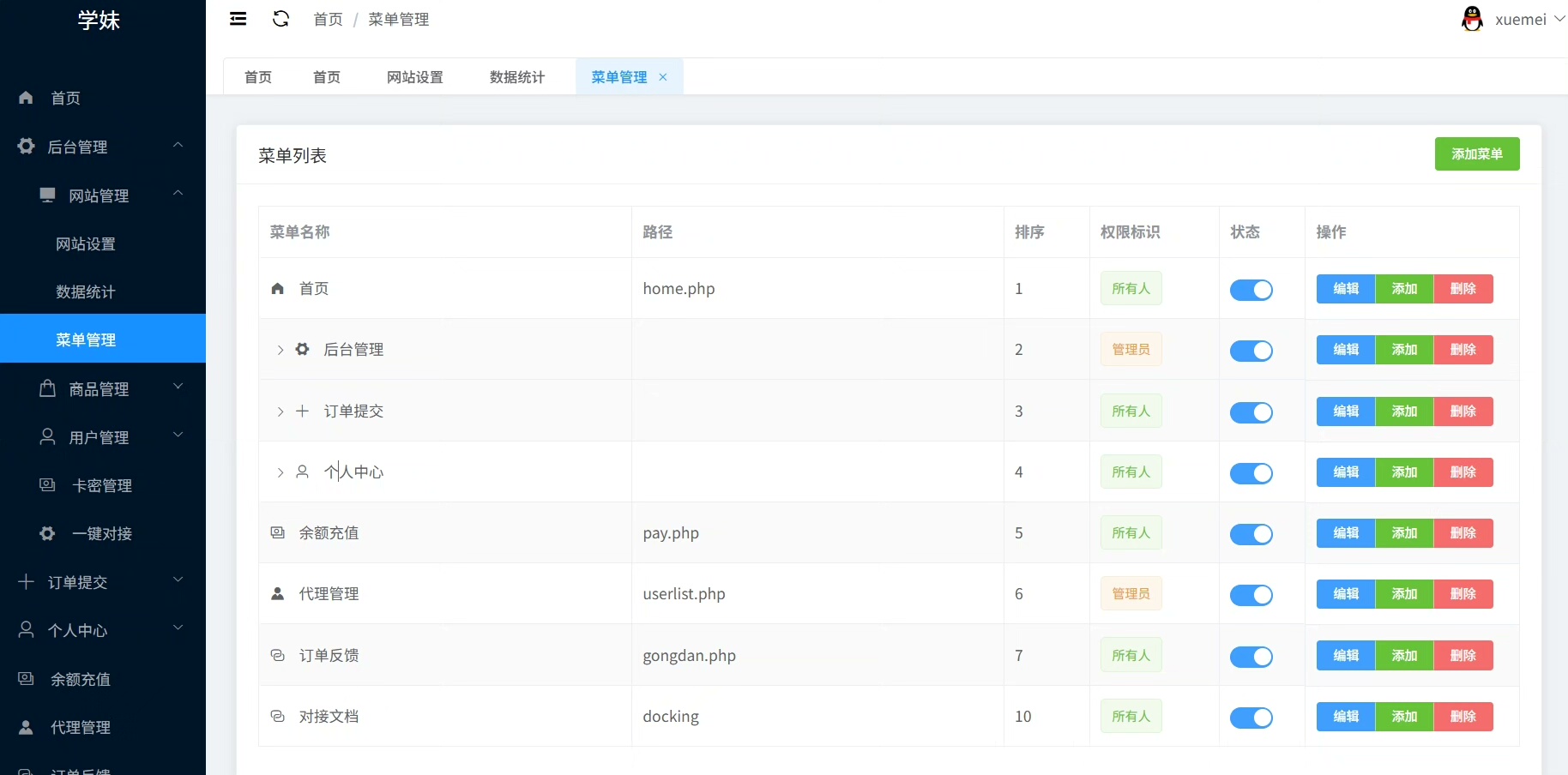Toggle off the 首页 menu status switch
The height and width of the screenshot is (775, 1568).
click(1251, 290)
